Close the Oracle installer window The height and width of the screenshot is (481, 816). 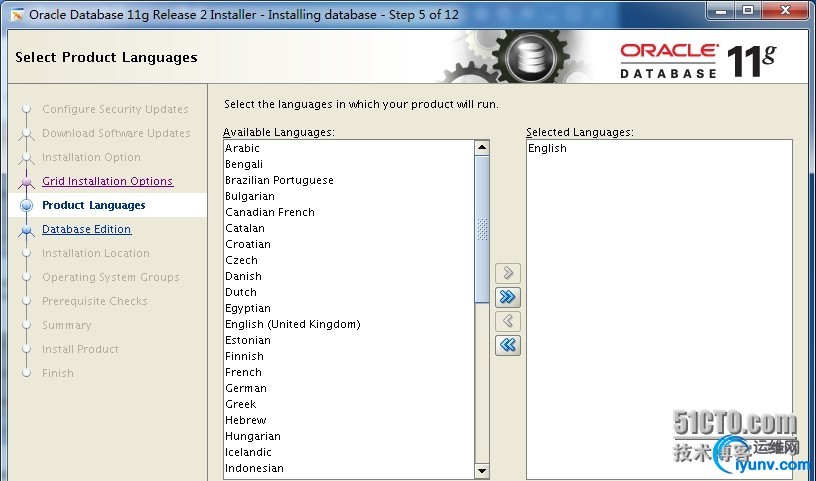786,10
